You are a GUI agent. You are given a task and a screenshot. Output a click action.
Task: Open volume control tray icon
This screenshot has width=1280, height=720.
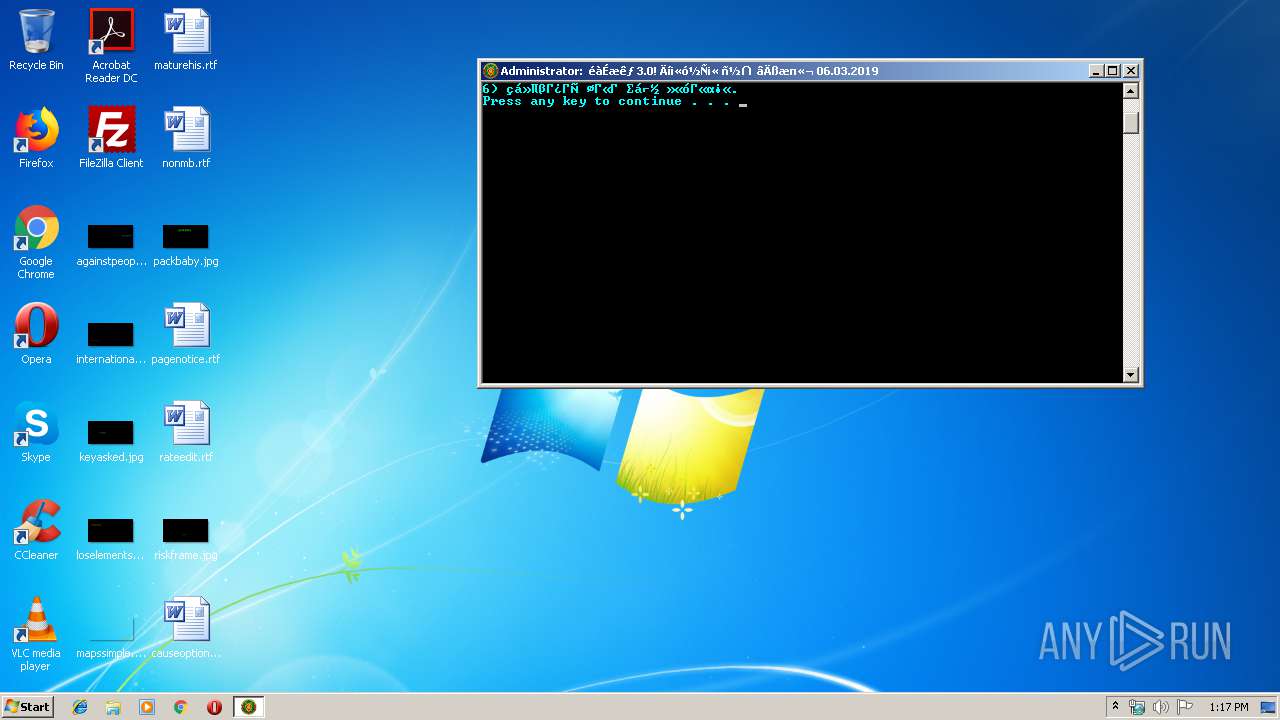(x=1161, y=707)
